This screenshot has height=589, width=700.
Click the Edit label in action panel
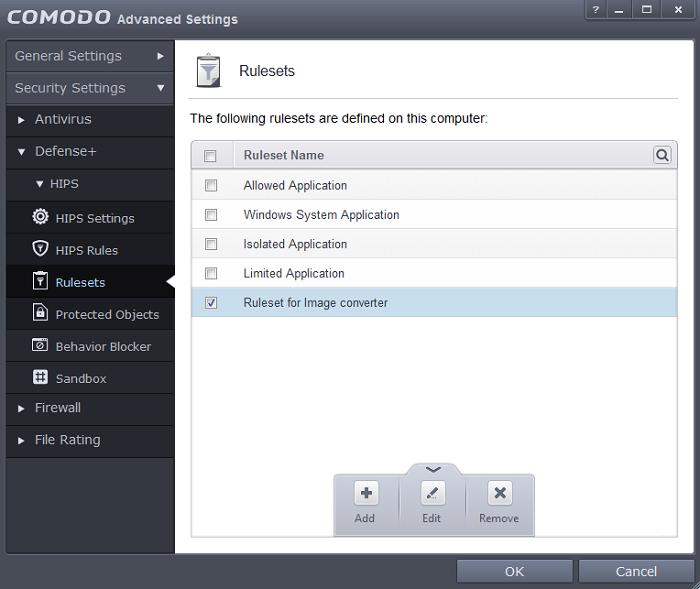coord(432,518)
